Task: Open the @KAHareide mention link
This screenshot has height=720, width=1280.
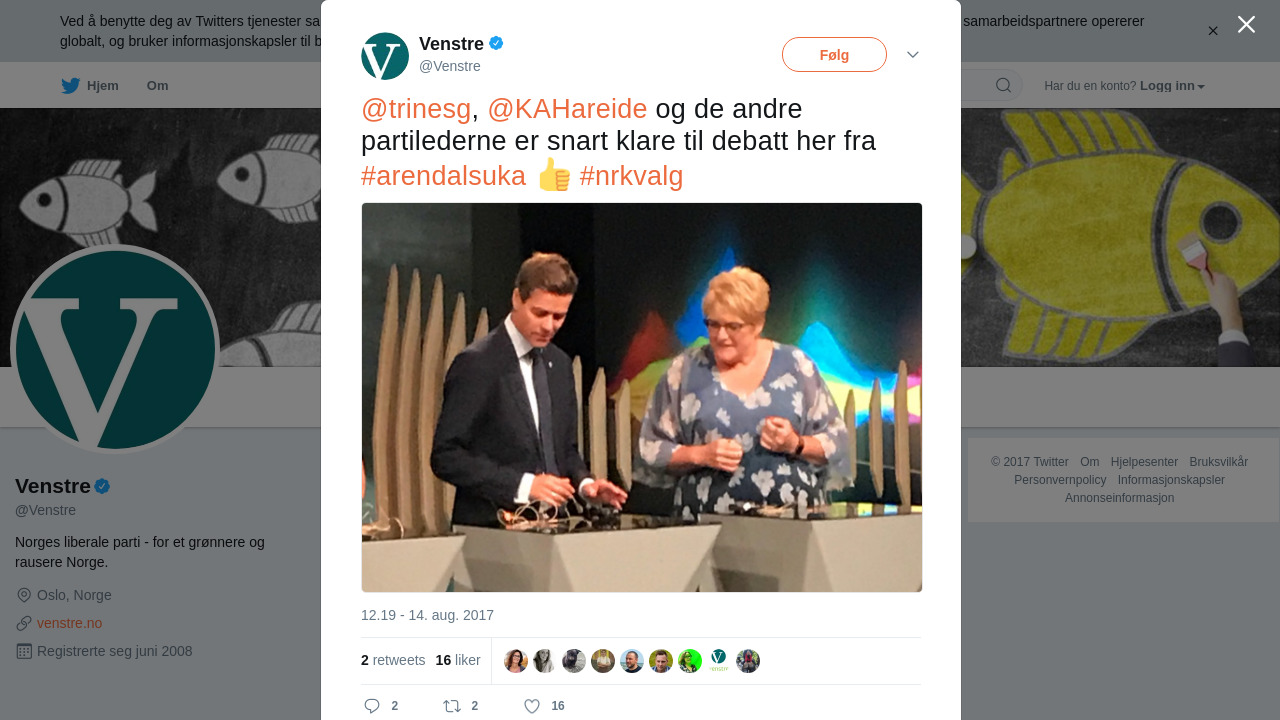Action: 567,109
